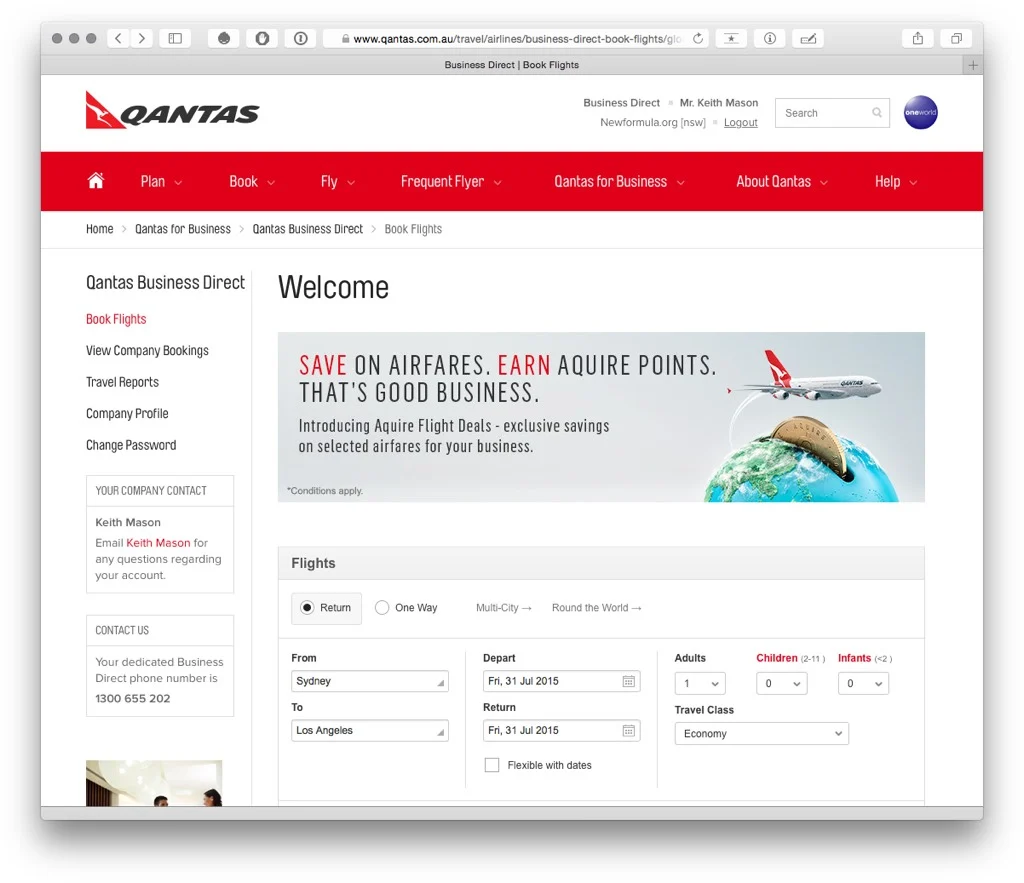
Task: Open the Depart date calendar icon
Action: [628, 681]
